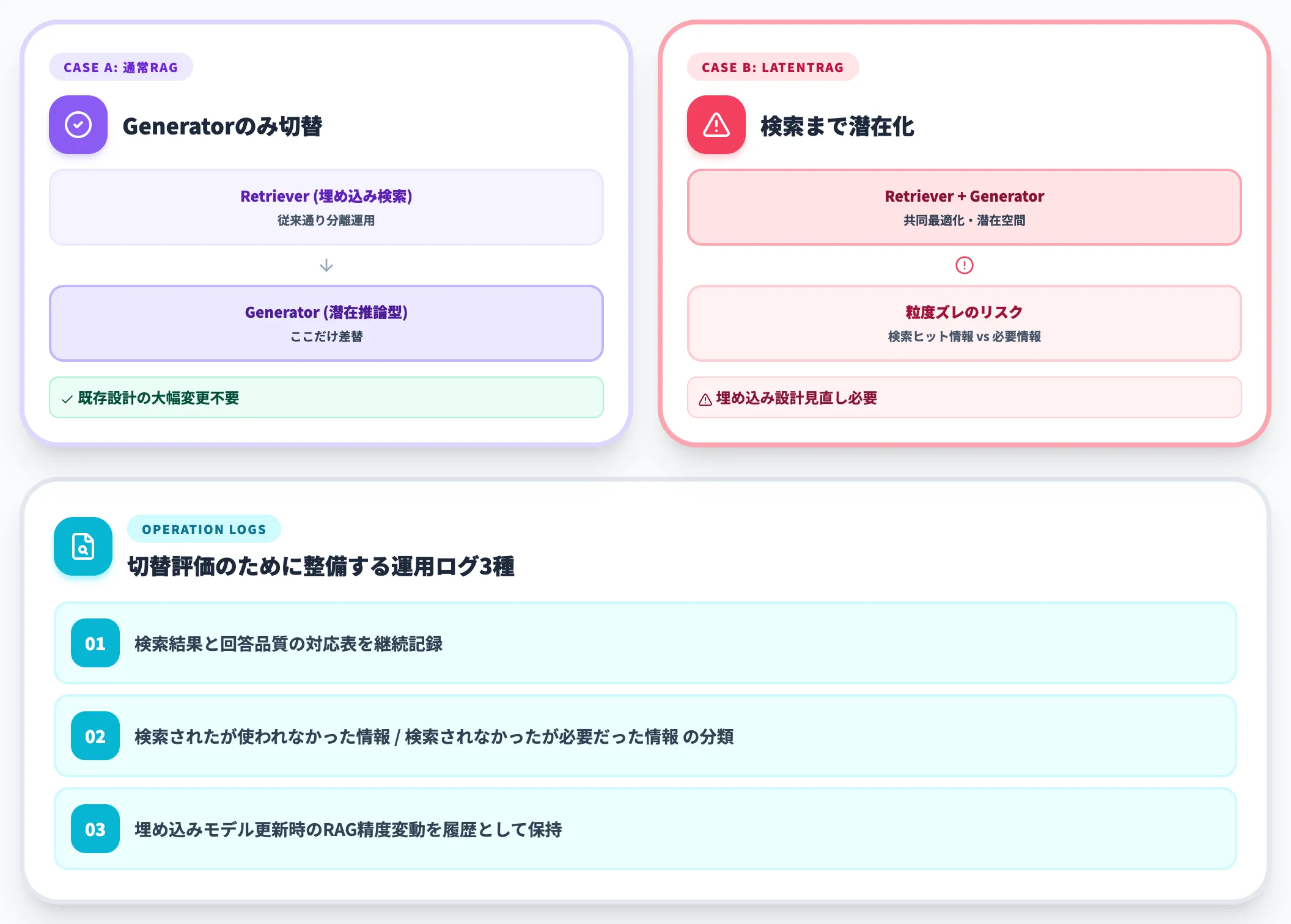Open the Generator (潜在推論型) box
The image size is (1291, 924).
[326, 323]
